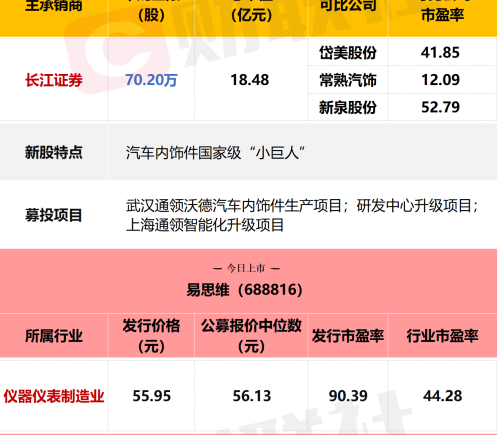Click the 市盈率 header in yellow row
The height and width of the screenshot is (435, 499).
(x=442, y=15)
